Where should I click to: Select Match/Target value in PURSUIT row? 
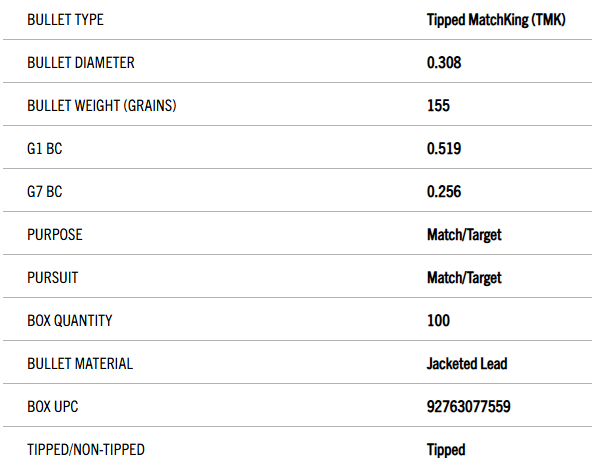click(464, 278)
